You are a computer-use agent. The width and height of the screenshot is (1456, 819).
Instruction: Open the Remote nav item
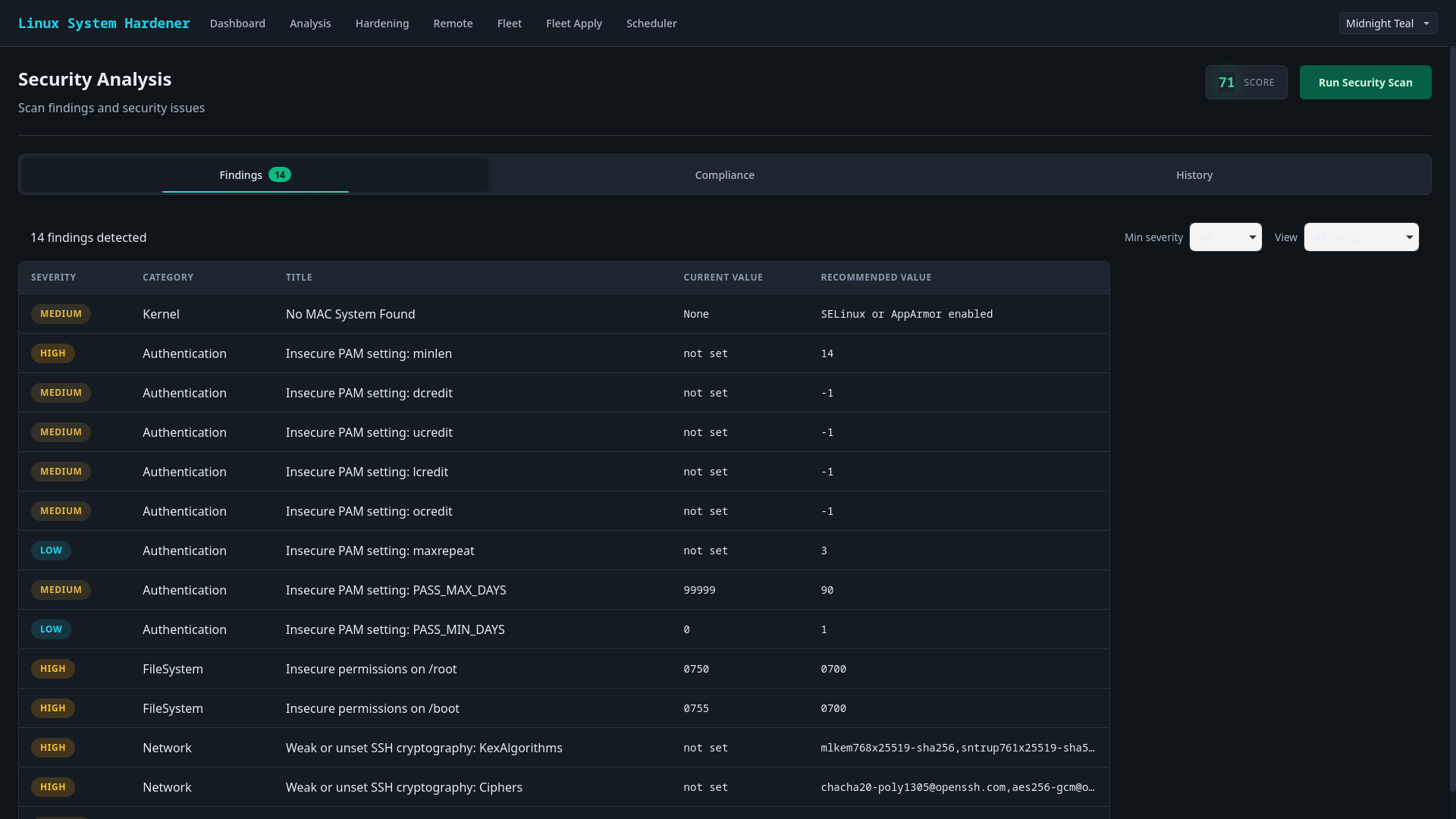pos(453,24)
